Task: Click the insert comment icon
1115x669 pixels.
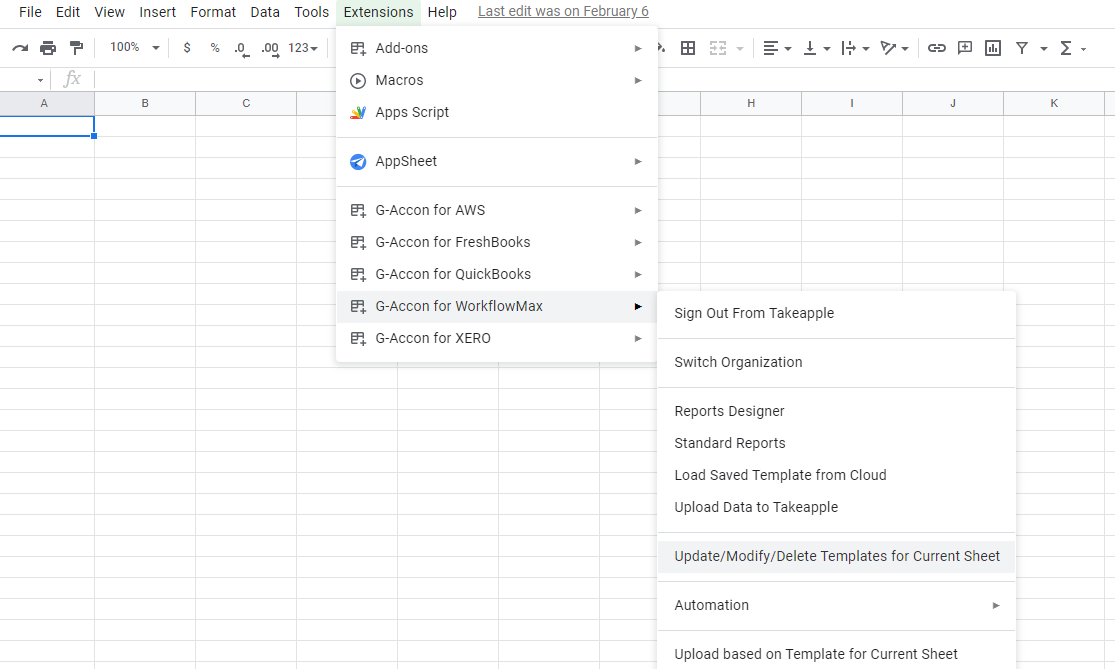Action: point(965,48)
